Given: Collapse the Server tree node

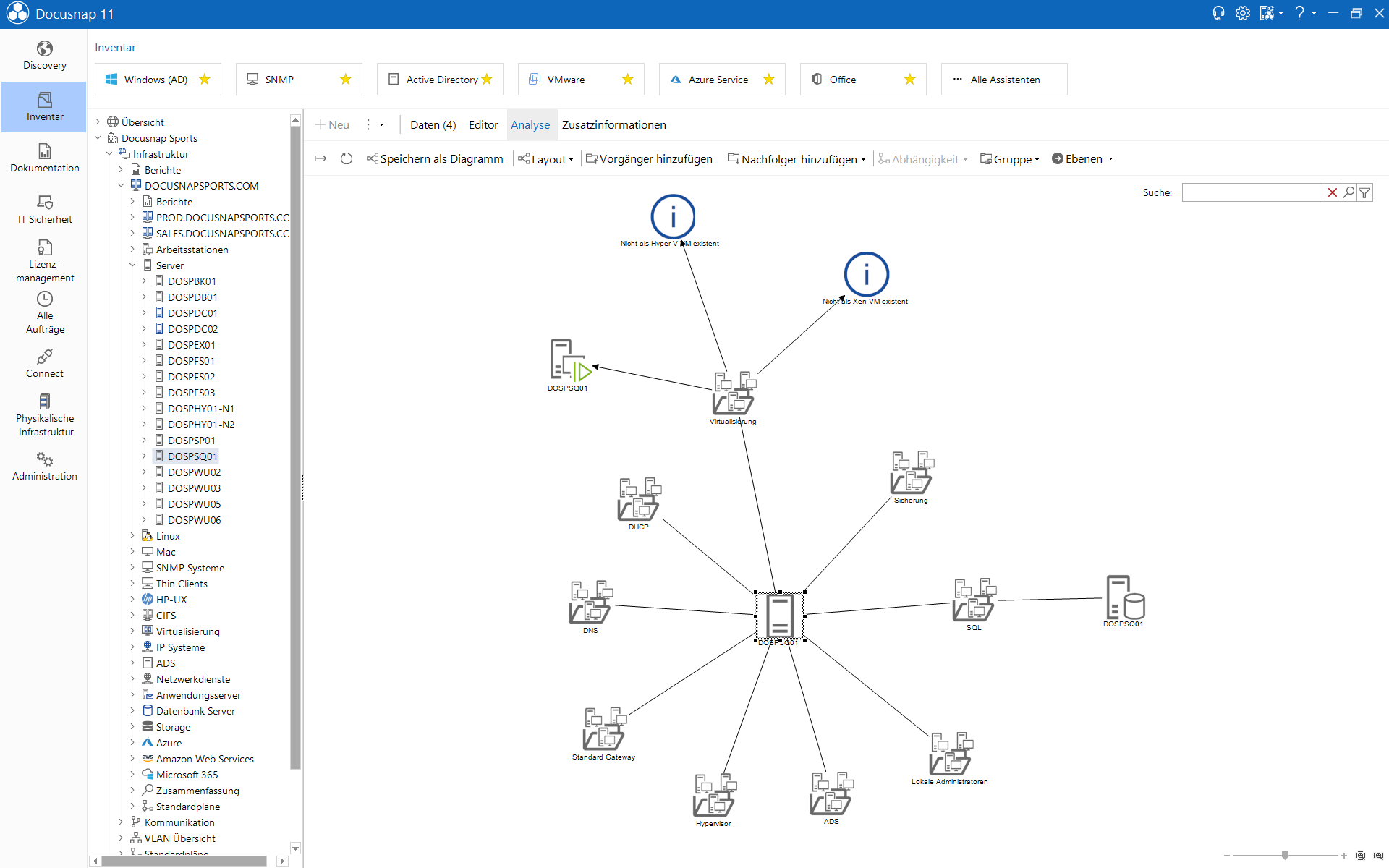Looking at the screenshot, I should (x=132, y=265).
